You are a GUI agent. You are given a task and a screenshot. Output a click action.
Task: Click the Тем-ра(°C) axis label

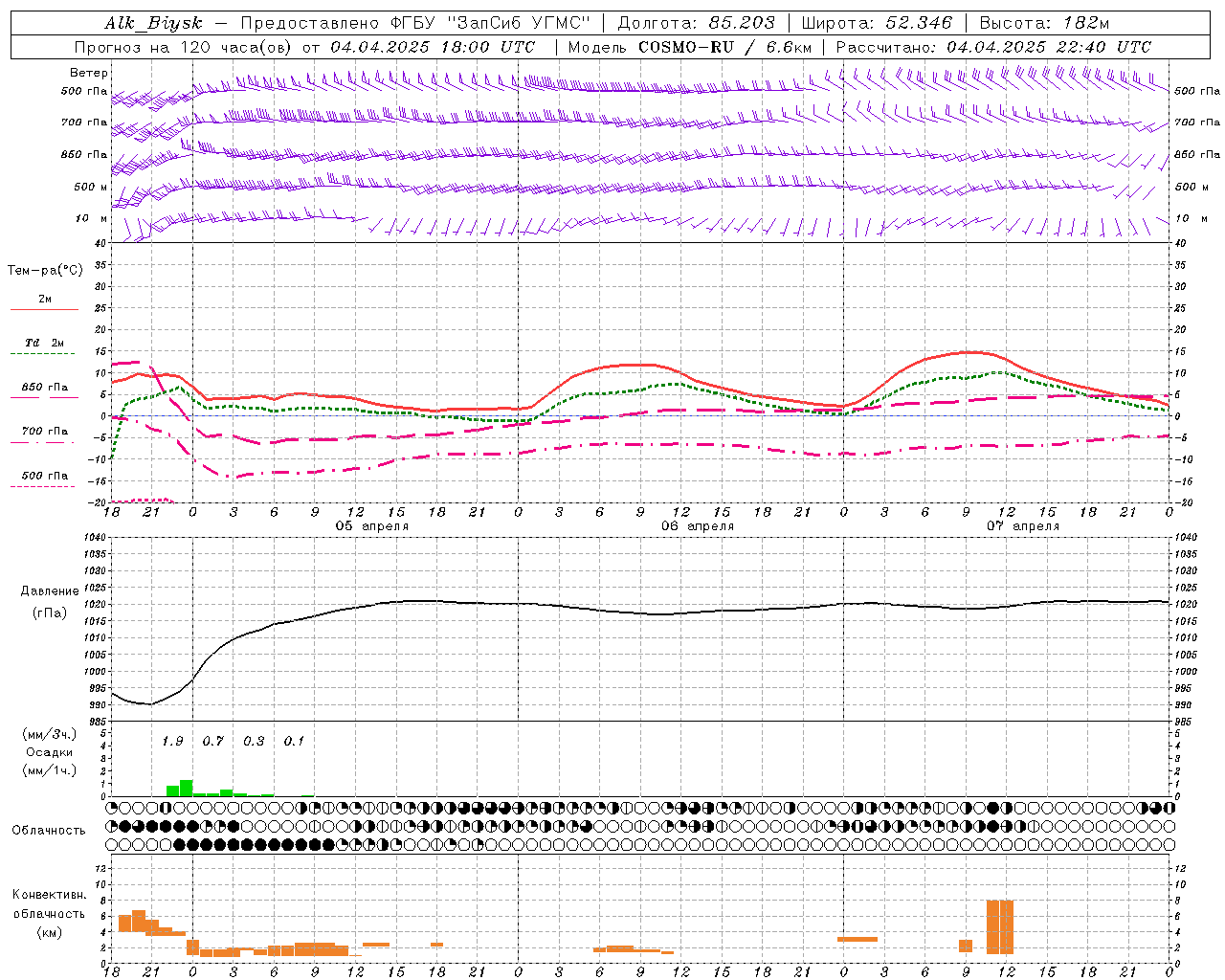click(x=45, y=271)
